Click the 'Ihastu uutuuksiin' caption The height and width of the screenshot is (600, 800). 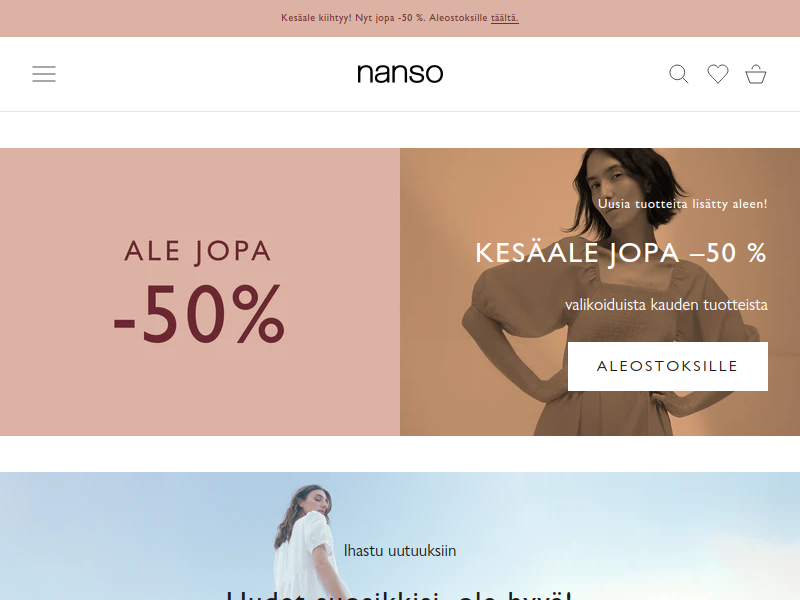pyautogui.click(x=400, y=551)
